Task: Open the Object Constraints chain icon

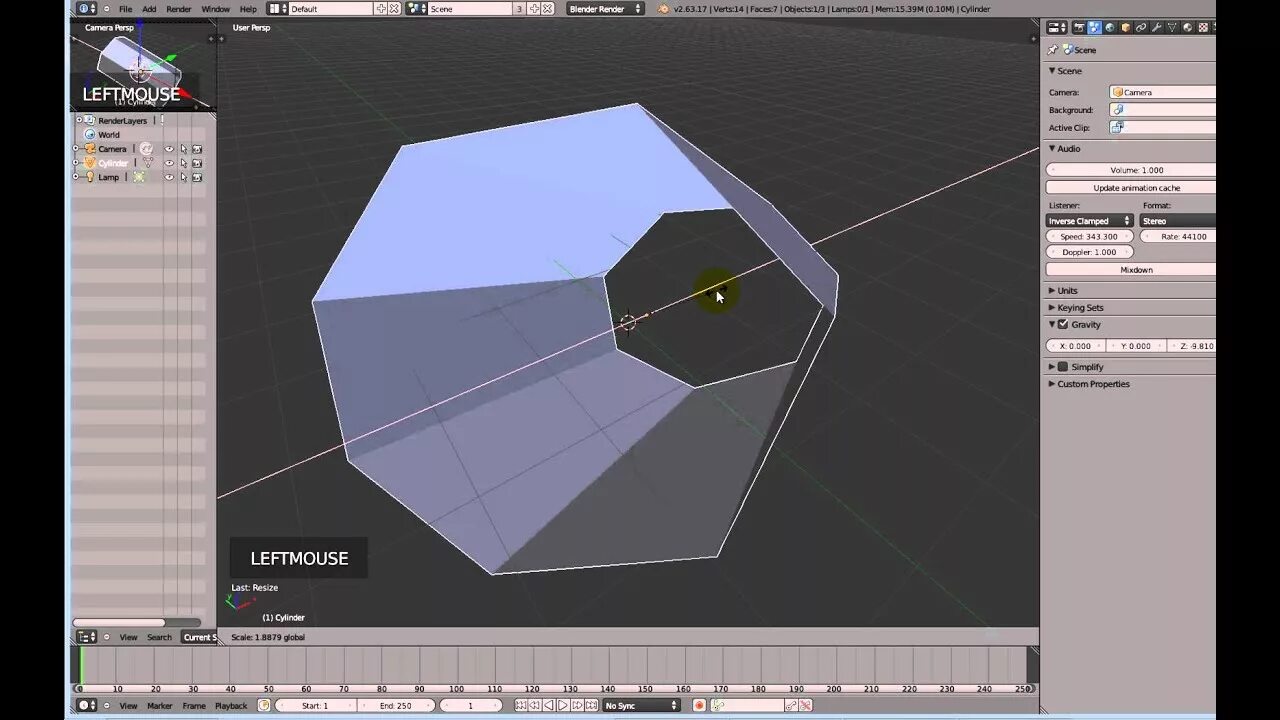Action: (x=1141, y=28)
